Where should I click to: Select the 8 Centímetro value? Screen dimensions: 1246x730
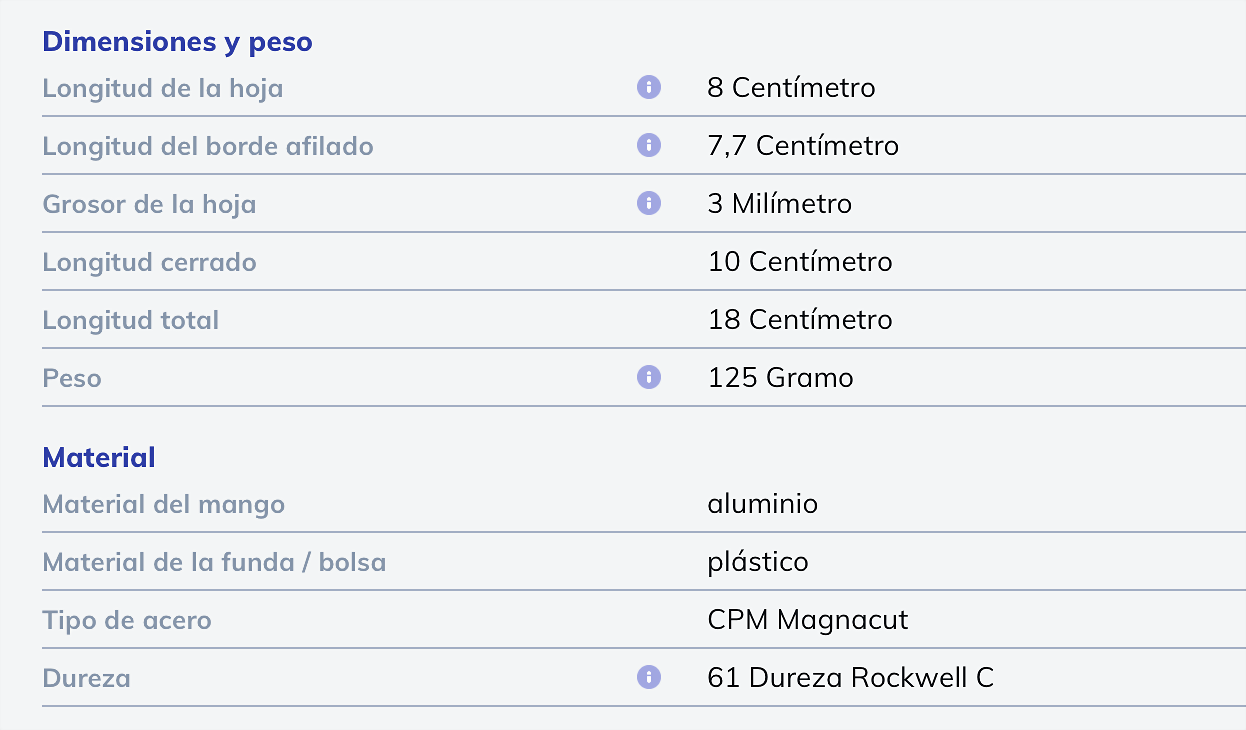click(x=791, y=88)
